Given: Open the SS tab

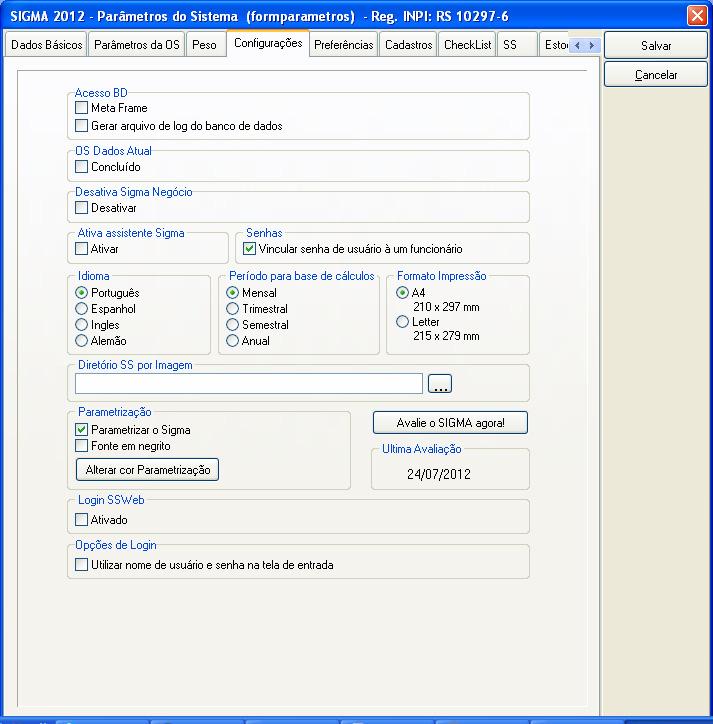Looking at the screenshot, I should pyautogui.click(x=517, y=45).
